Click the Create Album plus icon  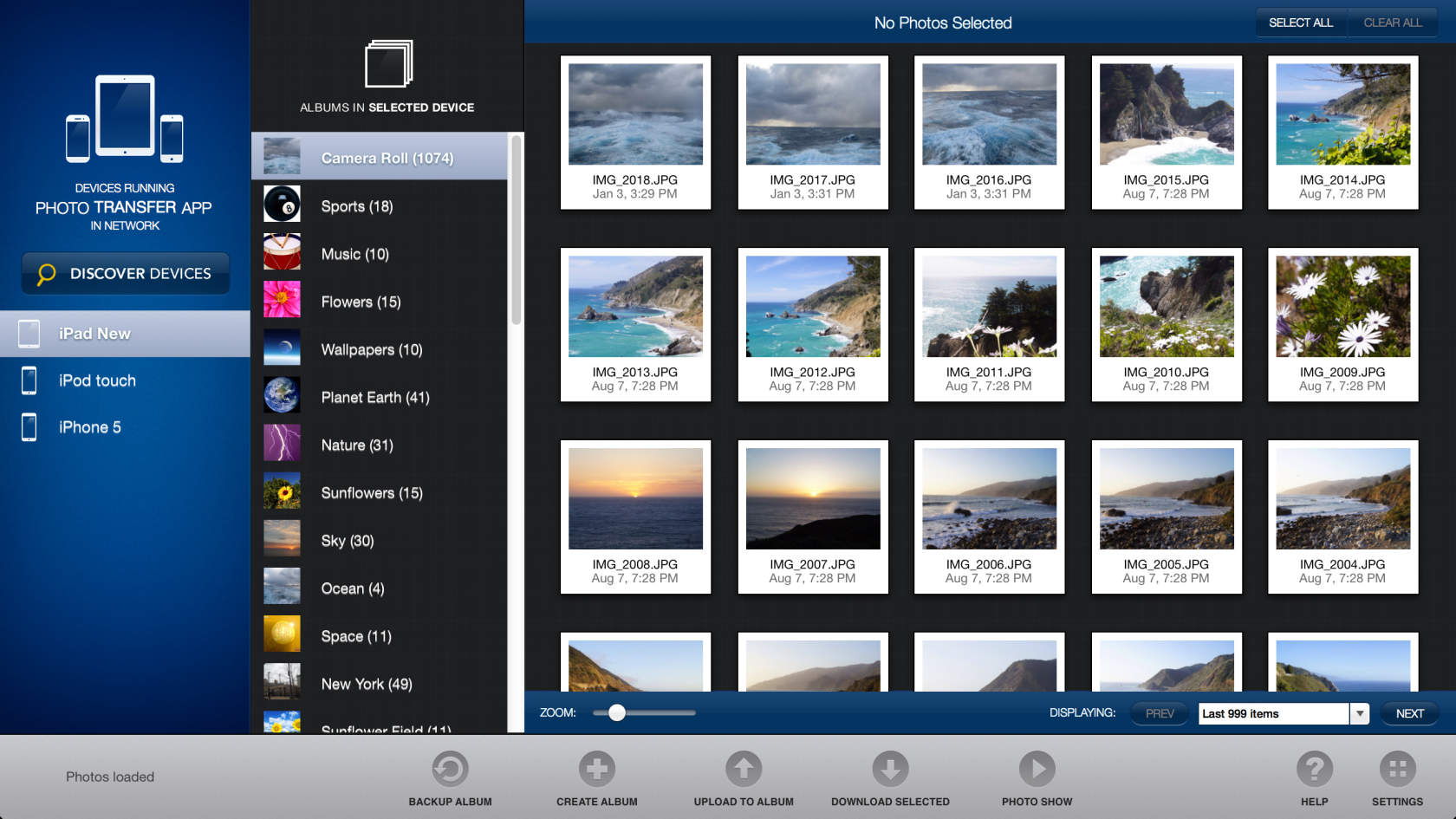point(596,769)
